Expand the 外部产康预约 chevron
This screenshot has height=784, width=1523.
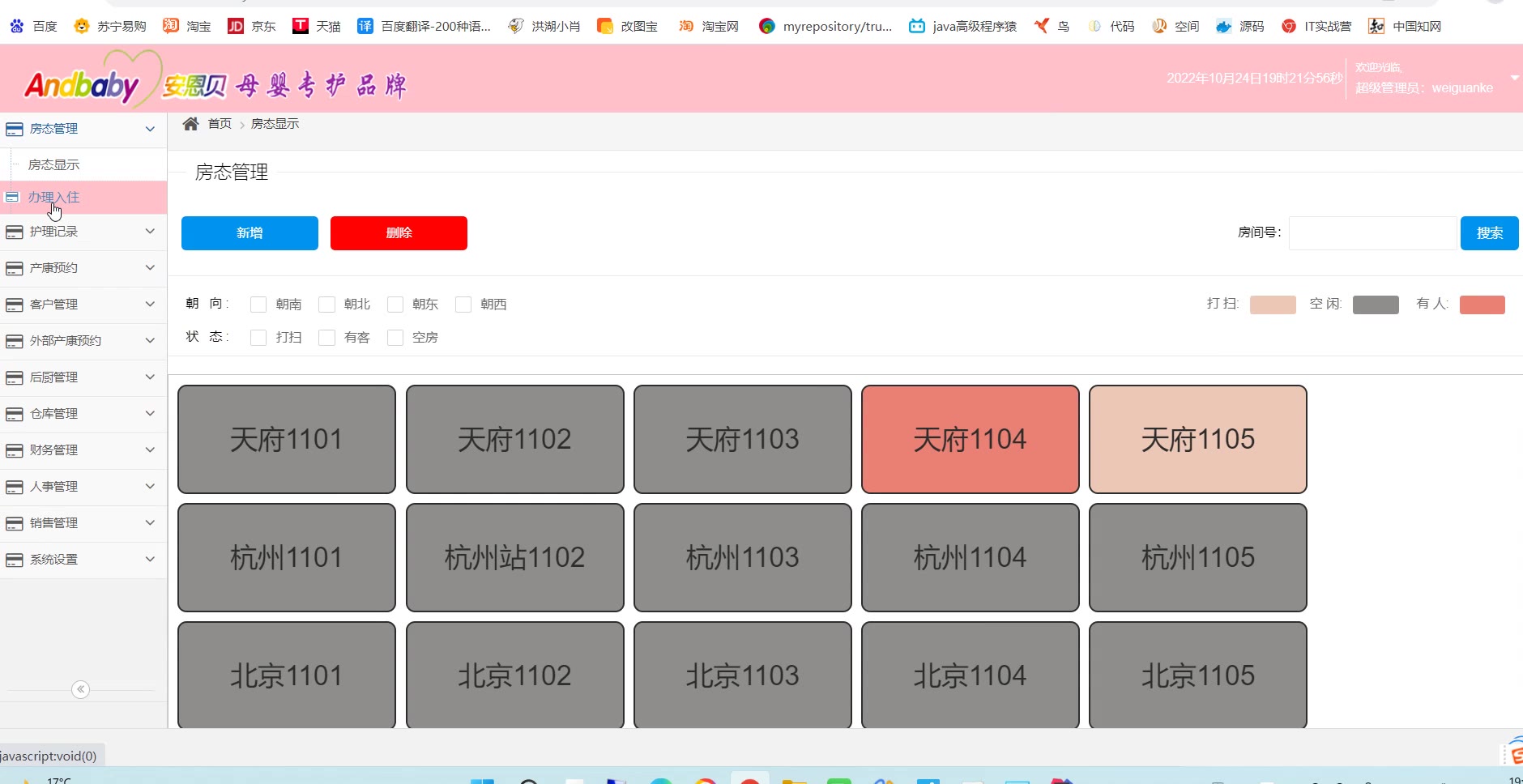click(x=150, y=340)
